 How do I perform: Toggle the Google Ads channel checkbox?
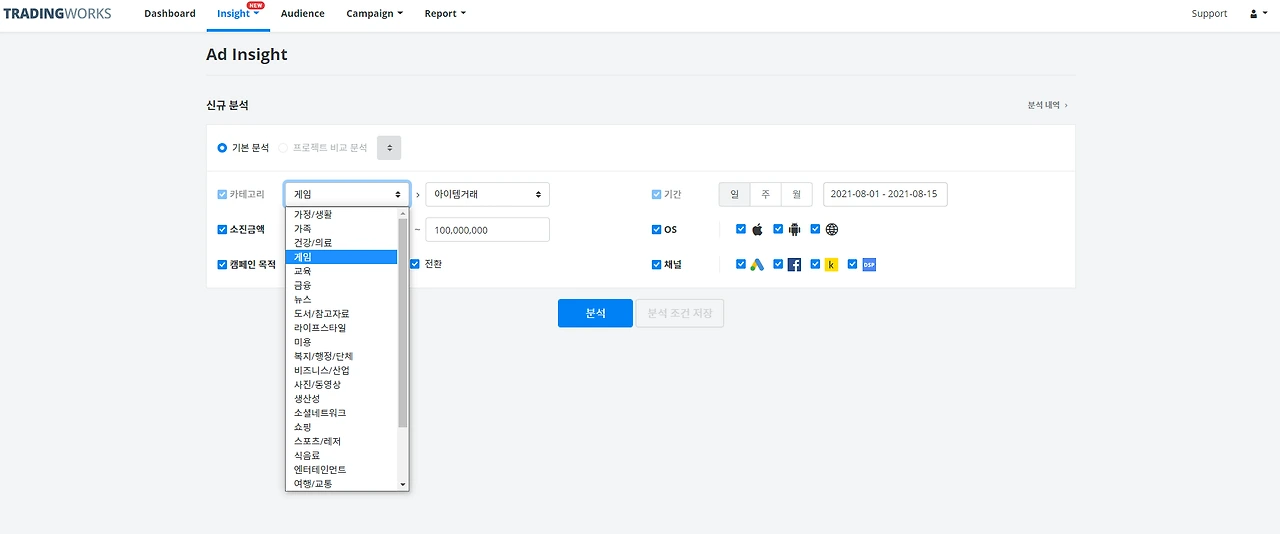pyautogui.click(x=741, y=264)
